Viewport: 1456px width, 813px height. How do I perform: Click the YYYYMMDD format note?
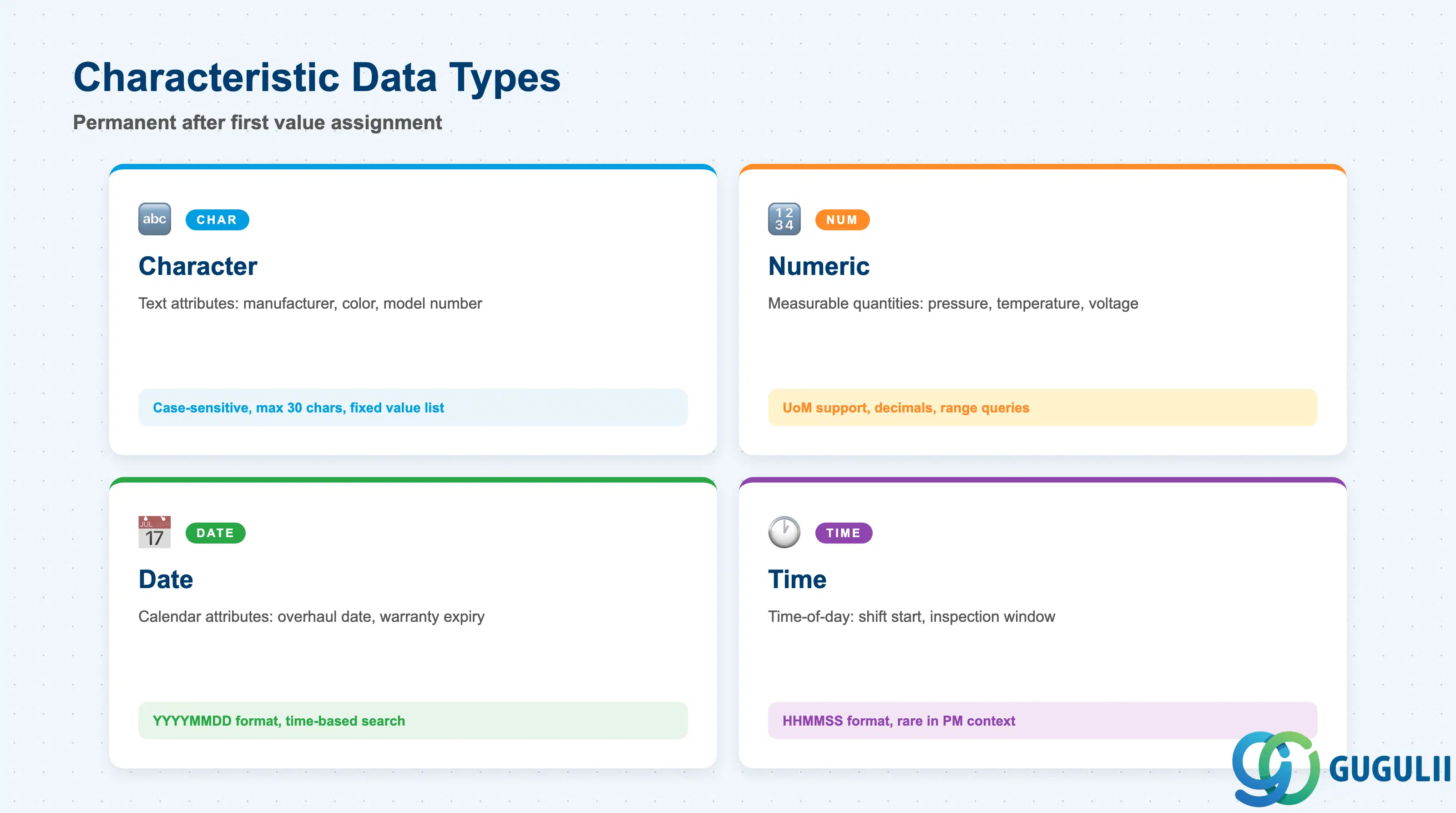pyautogui.click(x=413, y=721)
